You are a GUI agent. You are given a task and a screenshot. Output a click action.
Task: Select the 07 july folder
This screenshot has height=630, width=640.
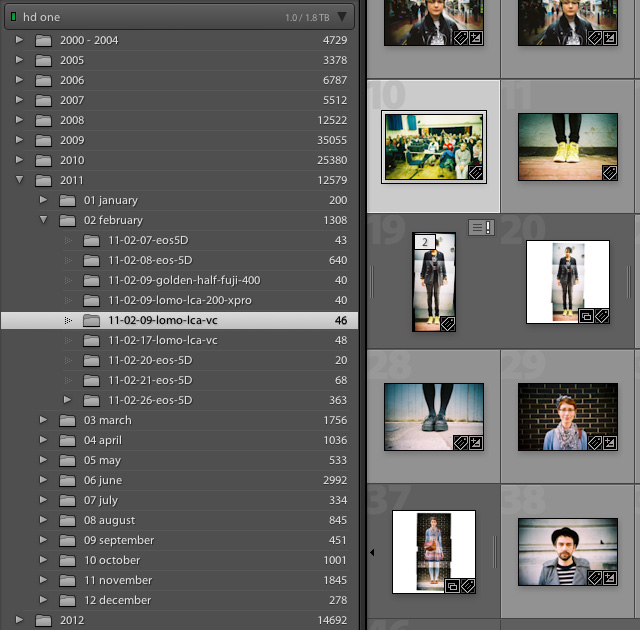click(180, 500)
